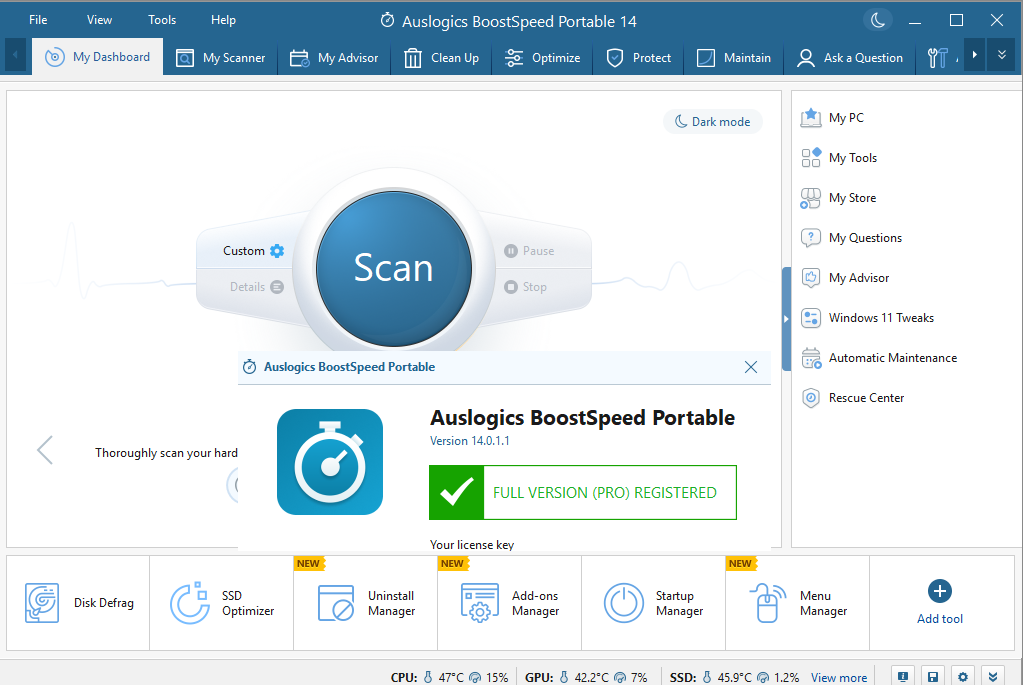Viewport: 1023px width, 685px height.
Task: Click the Full Version Registered badge
Action: tap(583, 493)
